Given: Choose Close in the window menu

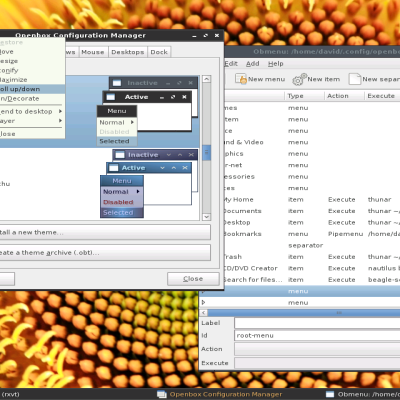Looking at the screenshot, I should (x=32, y=134).
